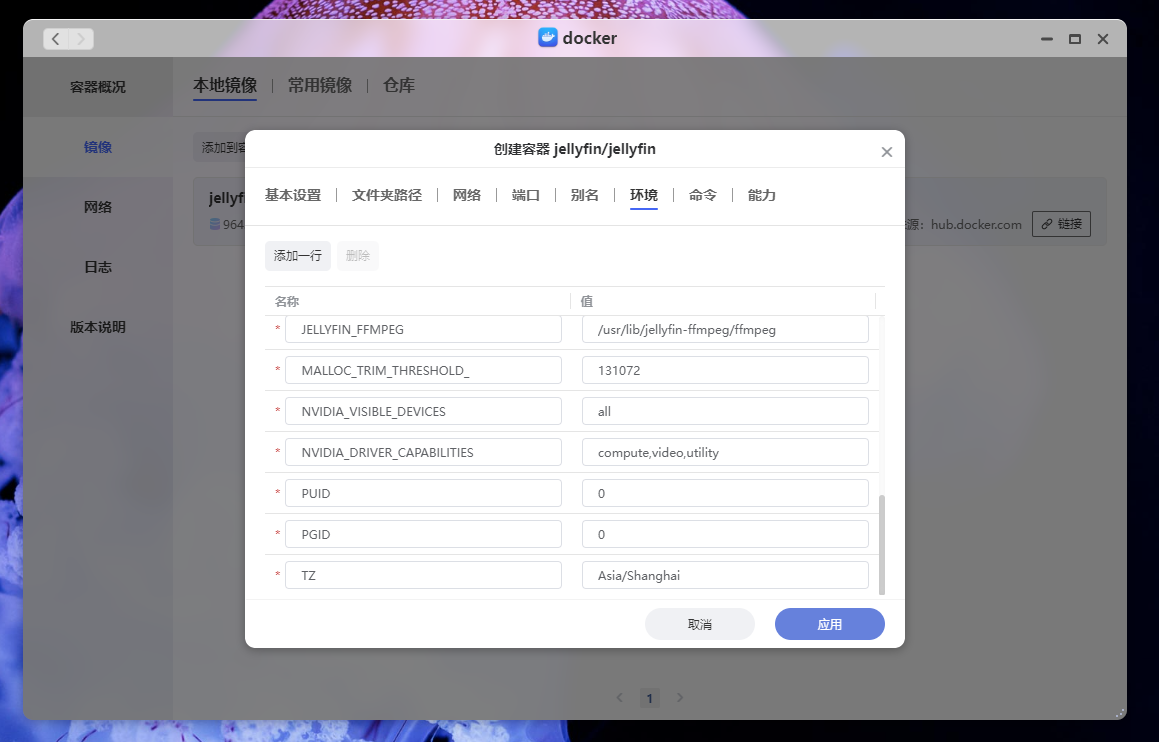Screen dimensions: 1159x742
Task: Select the TZ variable row
Action: point(422,574)
